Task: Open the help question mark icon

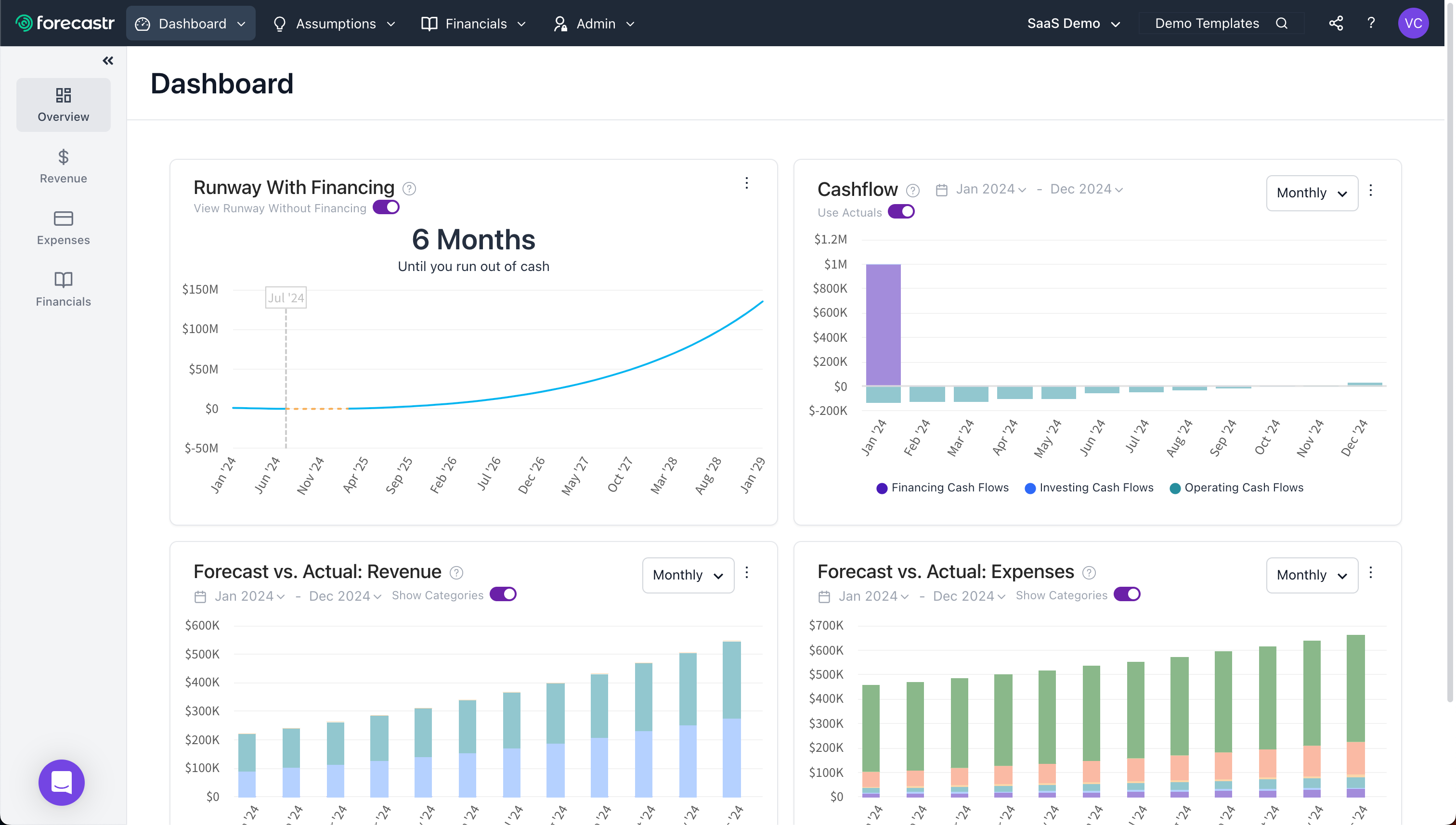Action: (1372, 23)
